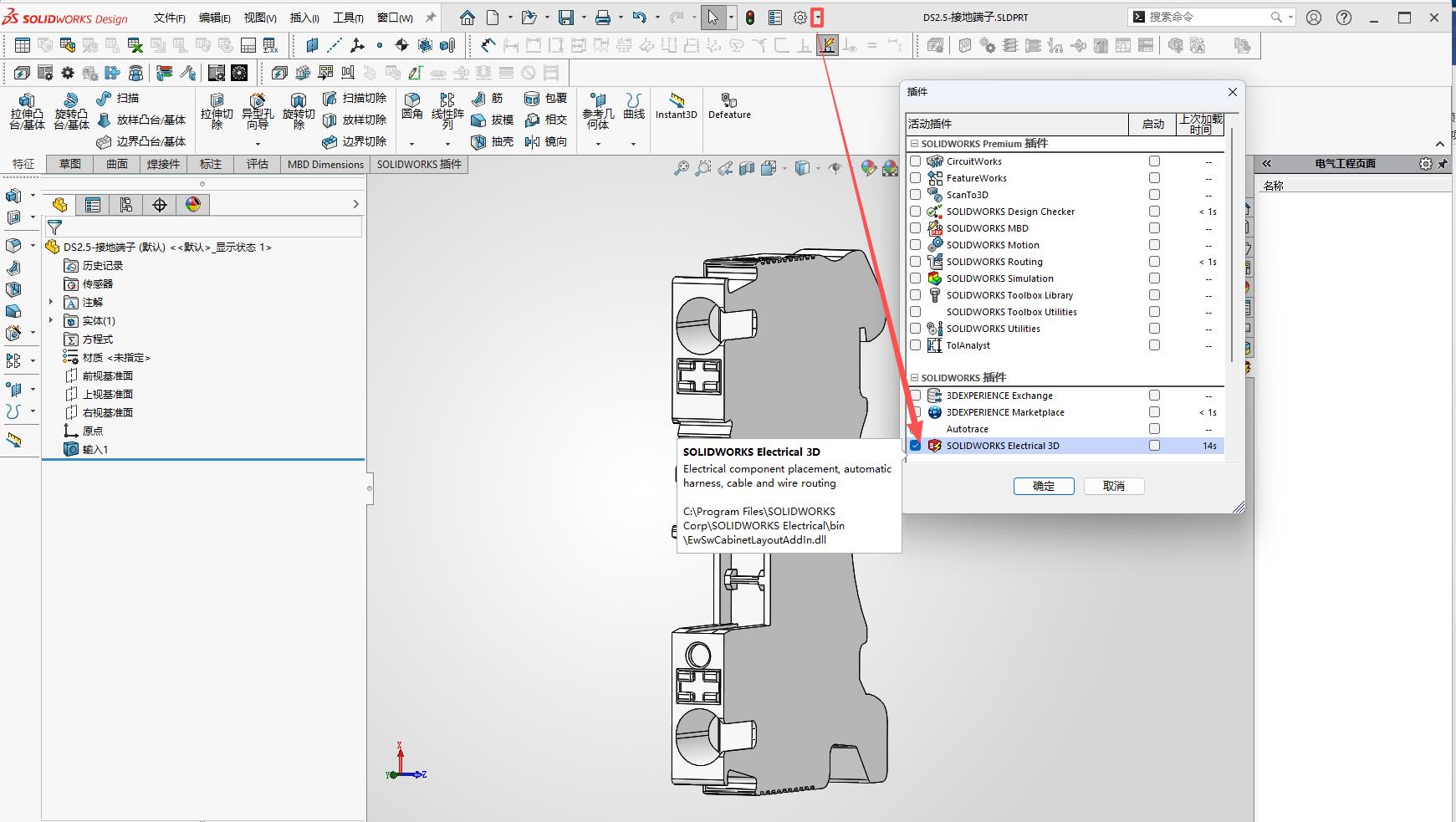Viewport: 1456px width, 822px height.
Task: Click settings gear in 电气工程页面 panel
Action: click(x=1426, y=164)
